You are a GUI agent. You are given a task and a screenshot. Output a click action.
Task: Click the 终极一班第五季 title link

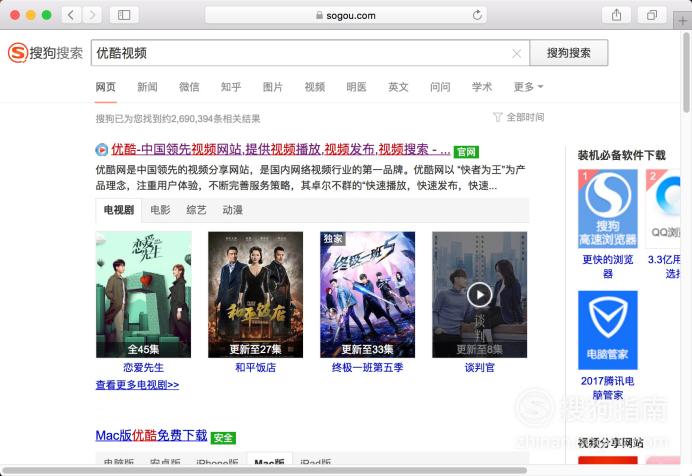(368, 367)
